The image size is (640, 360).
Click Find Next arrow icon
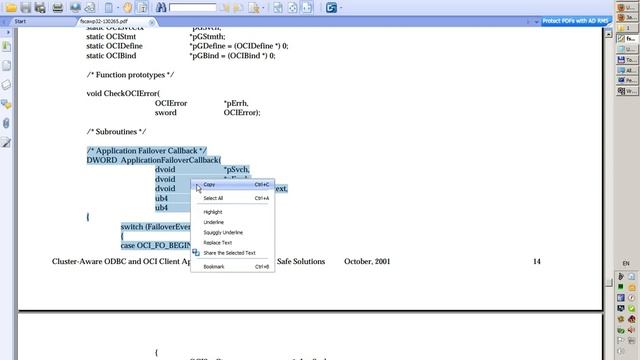click(x=239, y=7)
